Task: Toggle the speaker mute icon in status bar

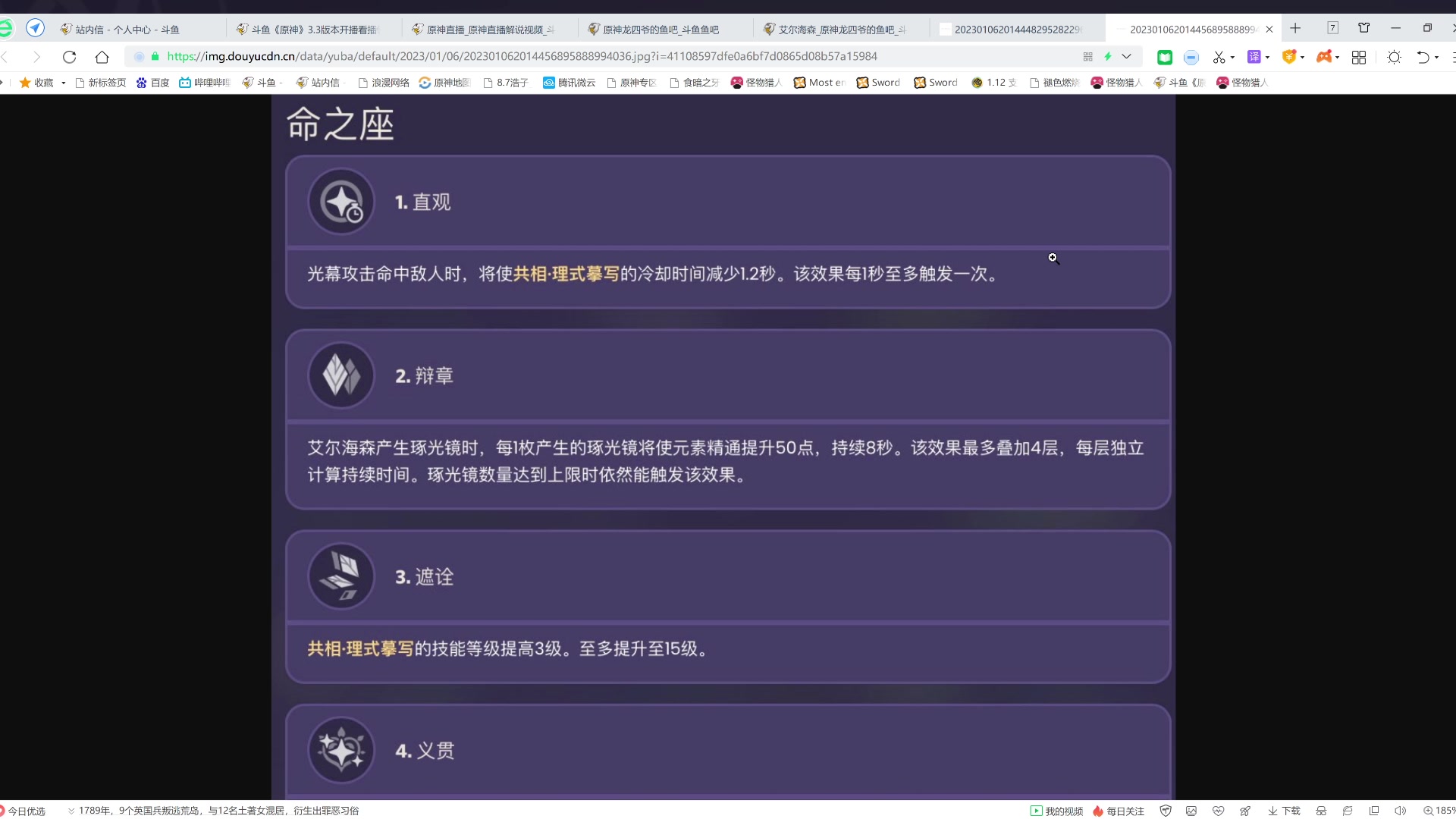Action: coord(1401,811)
